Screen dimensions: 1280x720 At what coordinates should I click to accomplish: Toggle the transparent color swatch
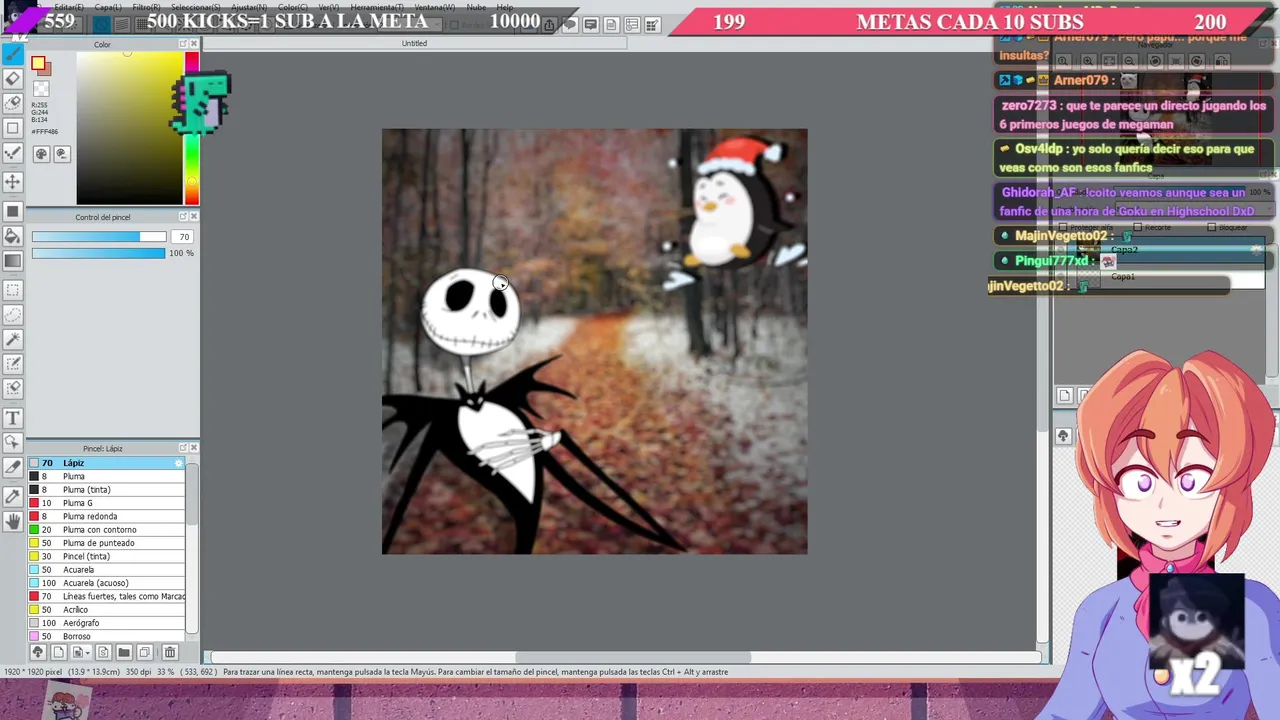42,88
